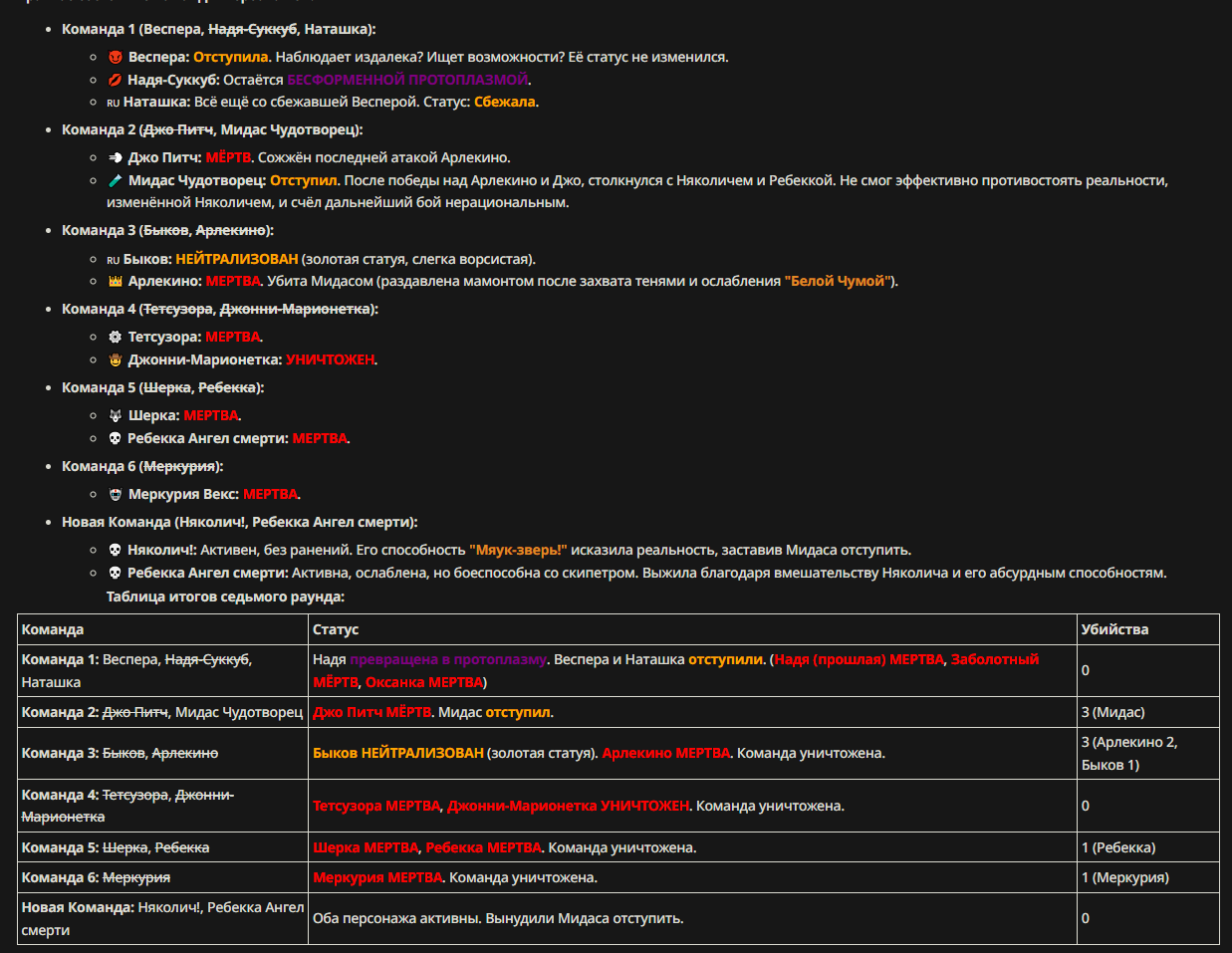Click the table cell 'Команда 1: Веспера, Надя-Суккуб, Наташка'
This screenshot has height=953, width=1232.
[163, 670]
